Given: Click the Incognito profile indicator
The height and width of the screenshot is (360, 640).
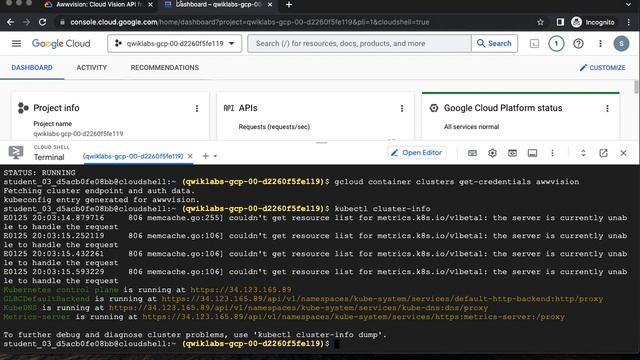Looking at the screenshot, I should click(x=593, y=22).
